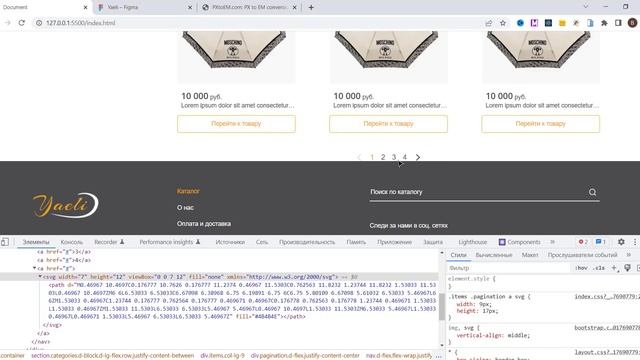640x360 pixels.
Task: Click first product's Перейти к товару button
Action: [x=236, y=124]
